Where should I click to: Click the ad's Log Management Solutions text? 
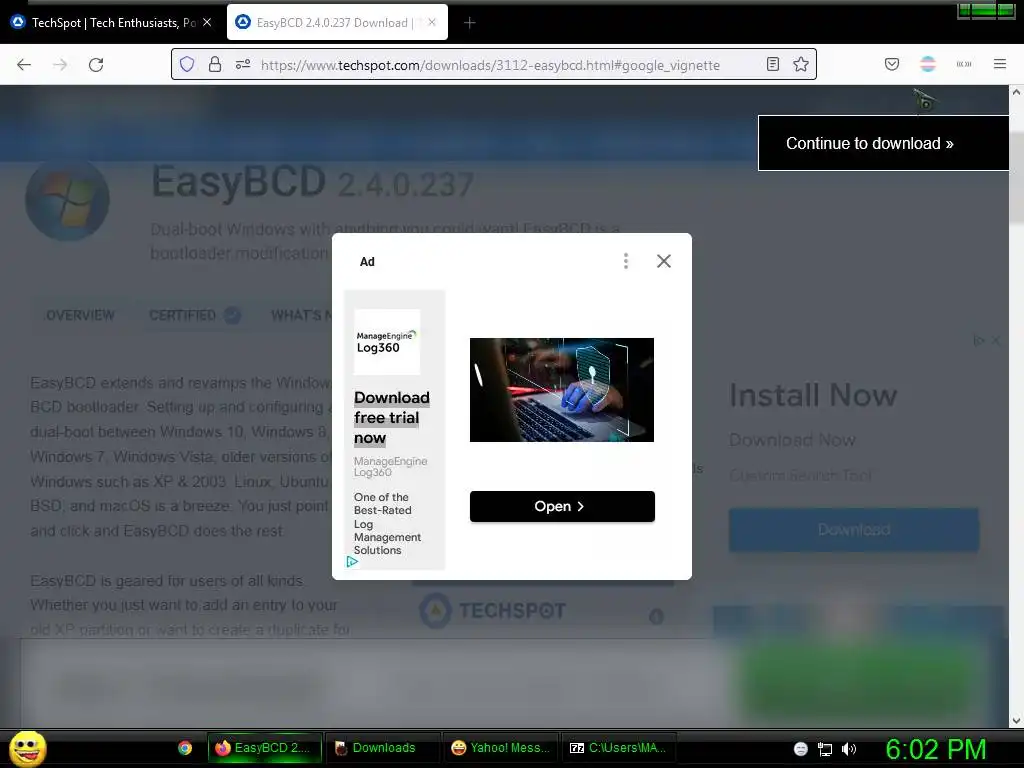(387, 524)
